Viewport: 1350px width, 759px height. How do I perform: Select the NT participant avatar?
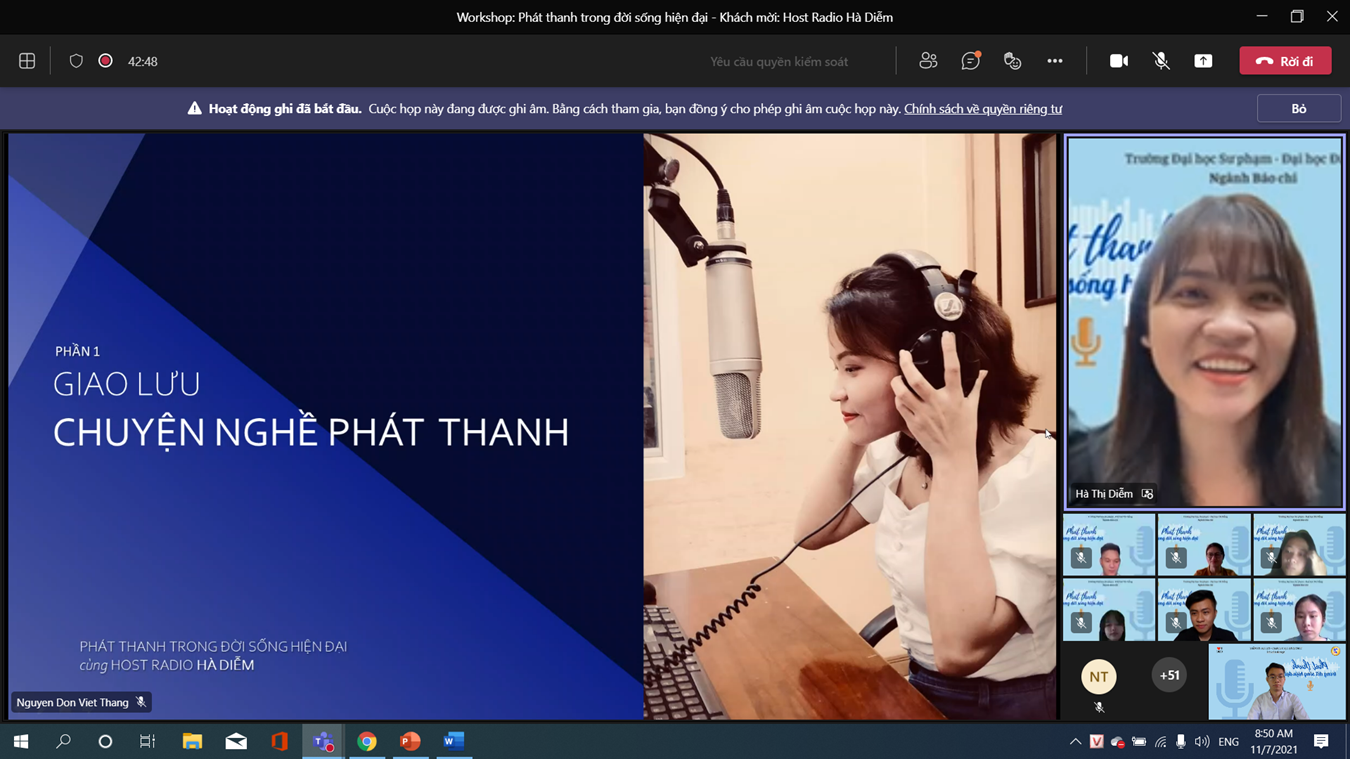[1099, 677]
